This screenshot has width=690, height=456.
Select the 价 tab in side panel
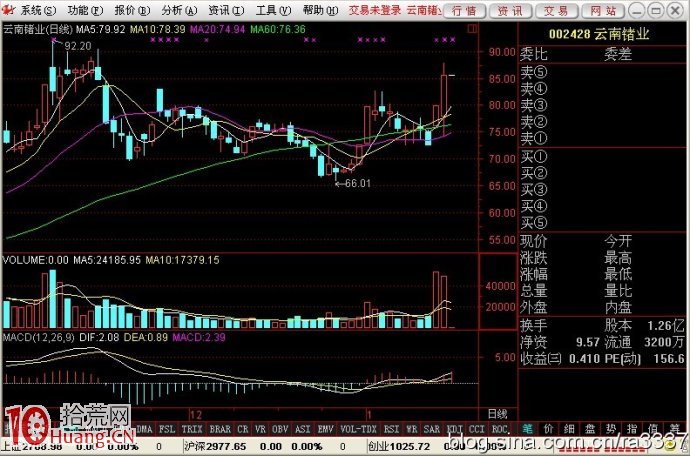pyautogui.click(x=548, y=429)
